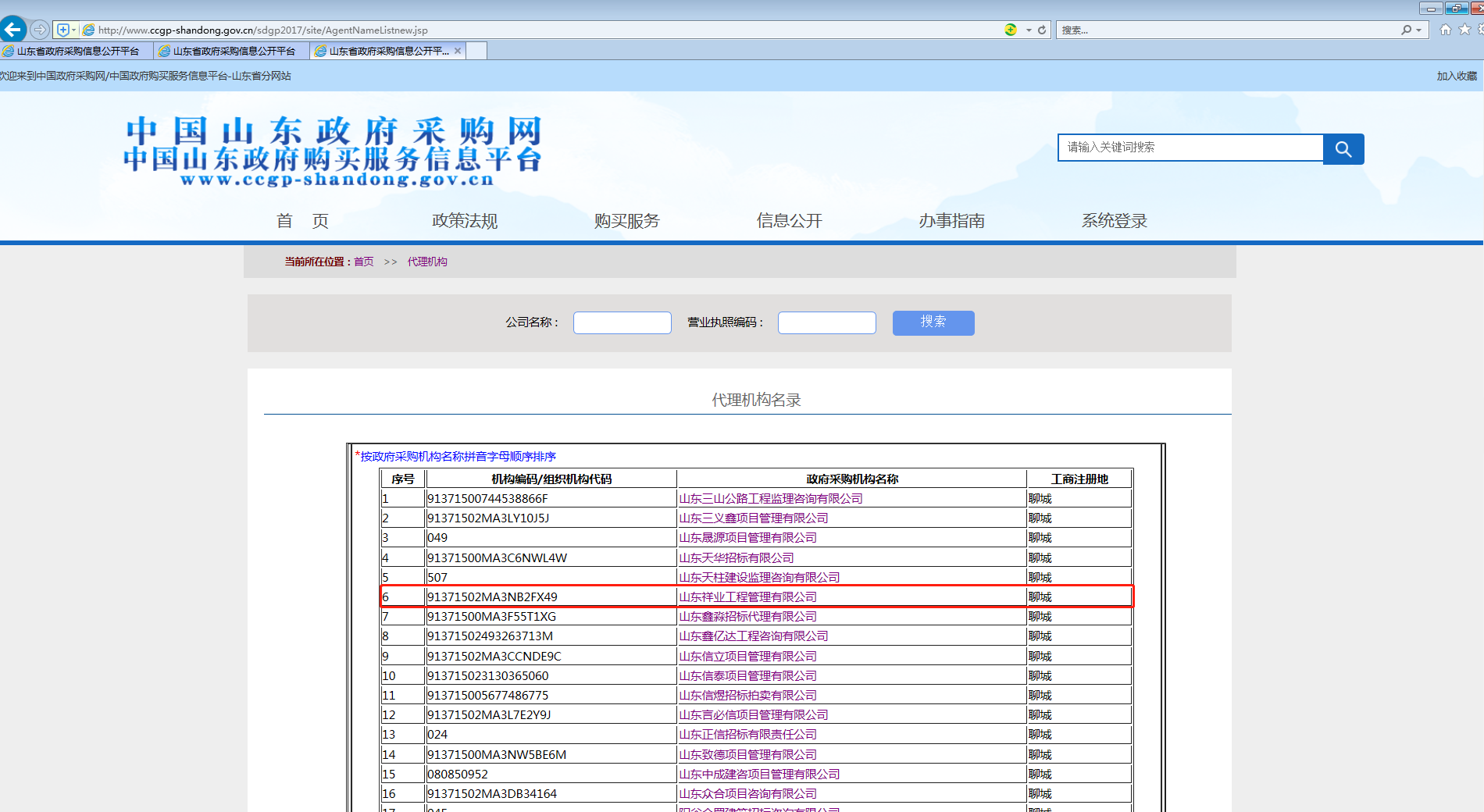The image size is (1484, 812).
Task: Click the 机构编码/组织机构代码 column header
Action: tap(551, 479)
